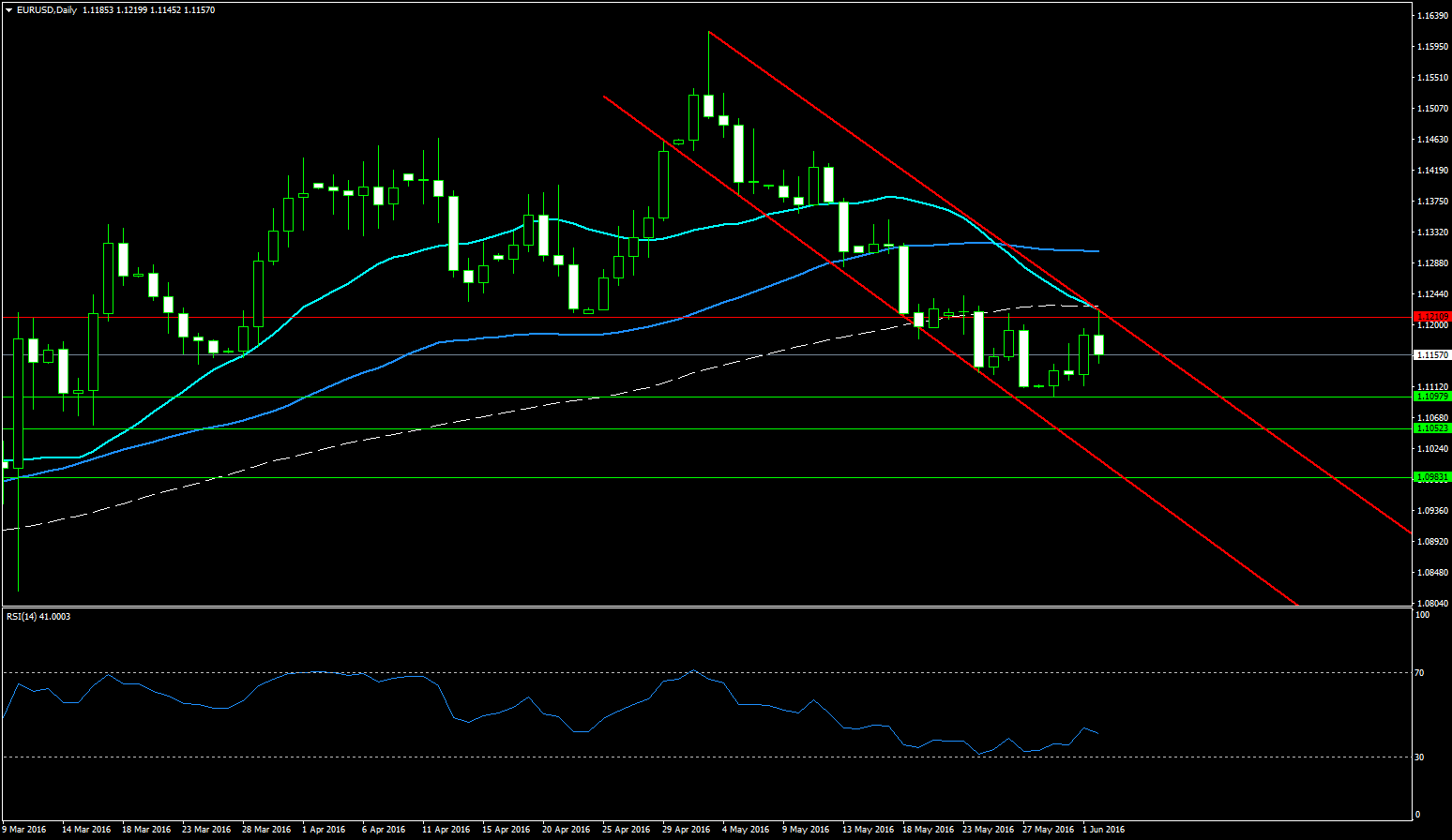Click the latest white candlestick body
Viewport: 1452px width, 840px height.
[1098, 344]
